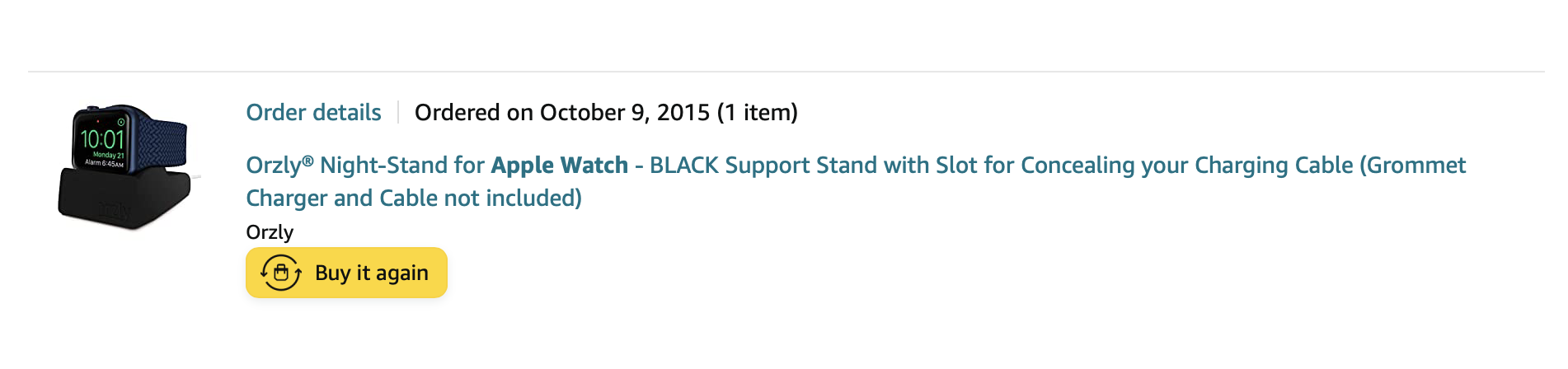Click "Charger and Cable not included)" title line
1568x369 pixels.
point(414,199)
